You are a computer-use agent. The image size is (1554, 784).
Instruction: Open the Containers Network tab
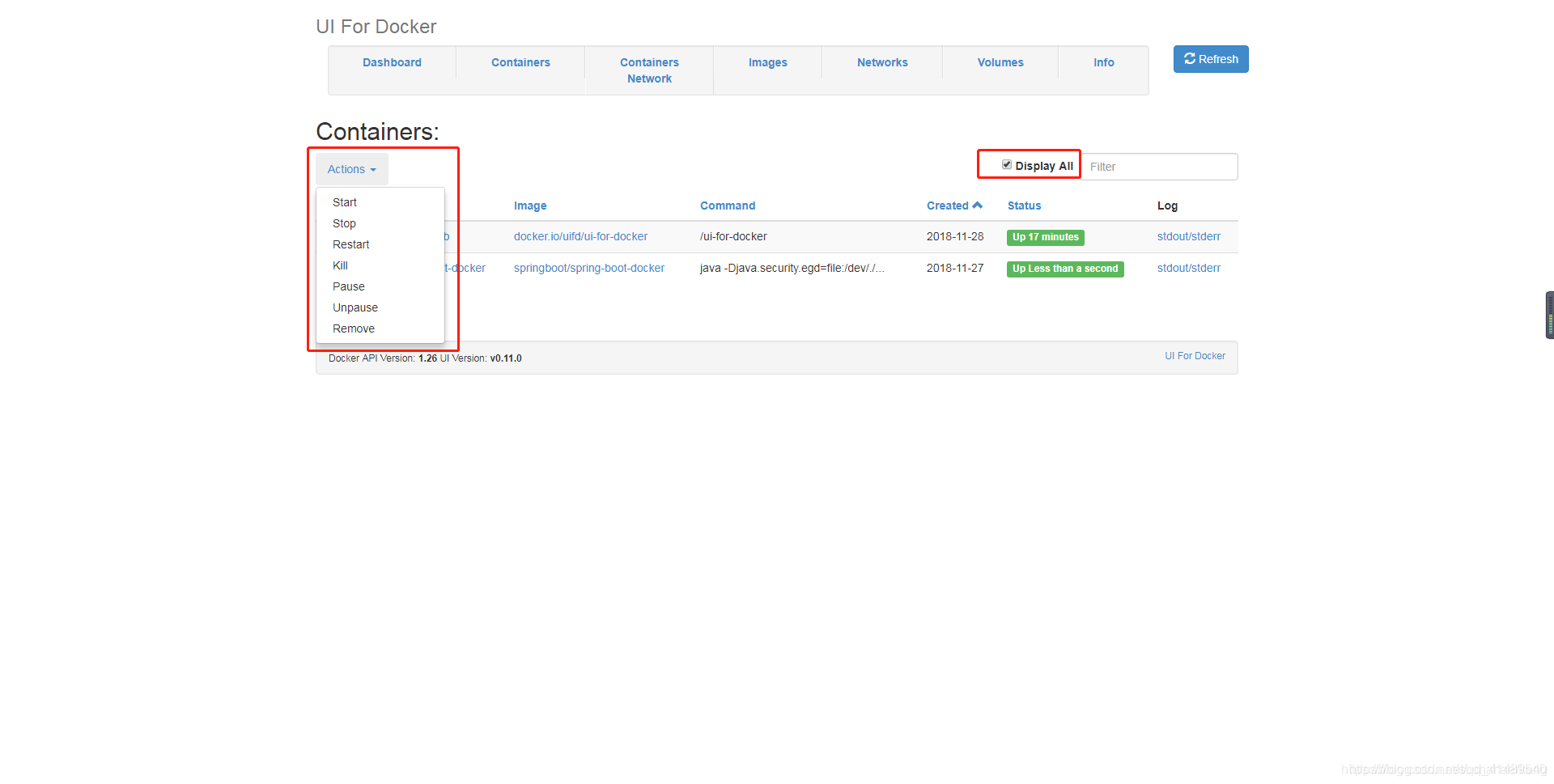pos(649,70)
